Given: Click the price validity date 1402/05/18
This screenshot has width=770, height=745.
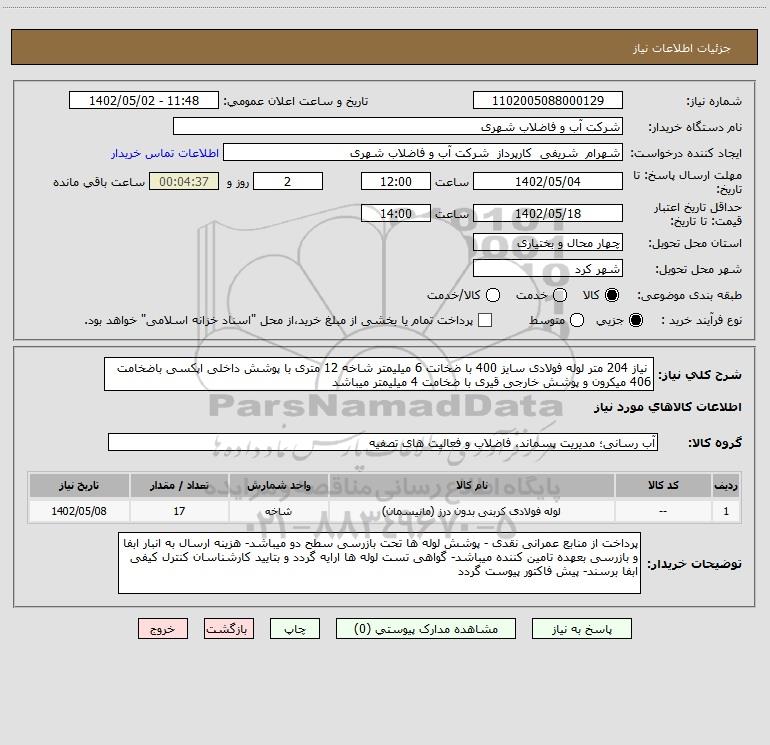Looking at the screenshot, I should [x=548, y=213].
